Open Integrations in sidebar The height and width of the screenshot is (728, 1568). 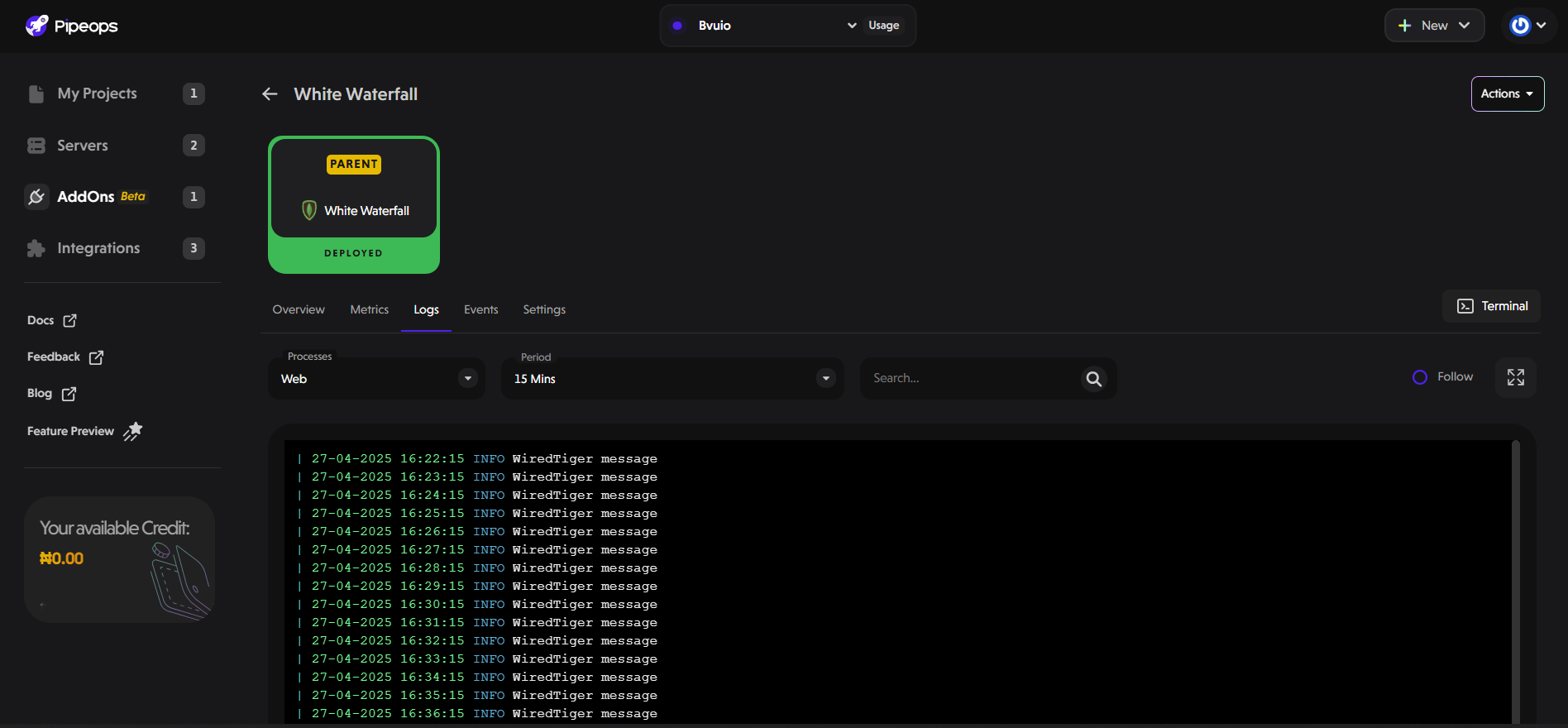(98, 248)
